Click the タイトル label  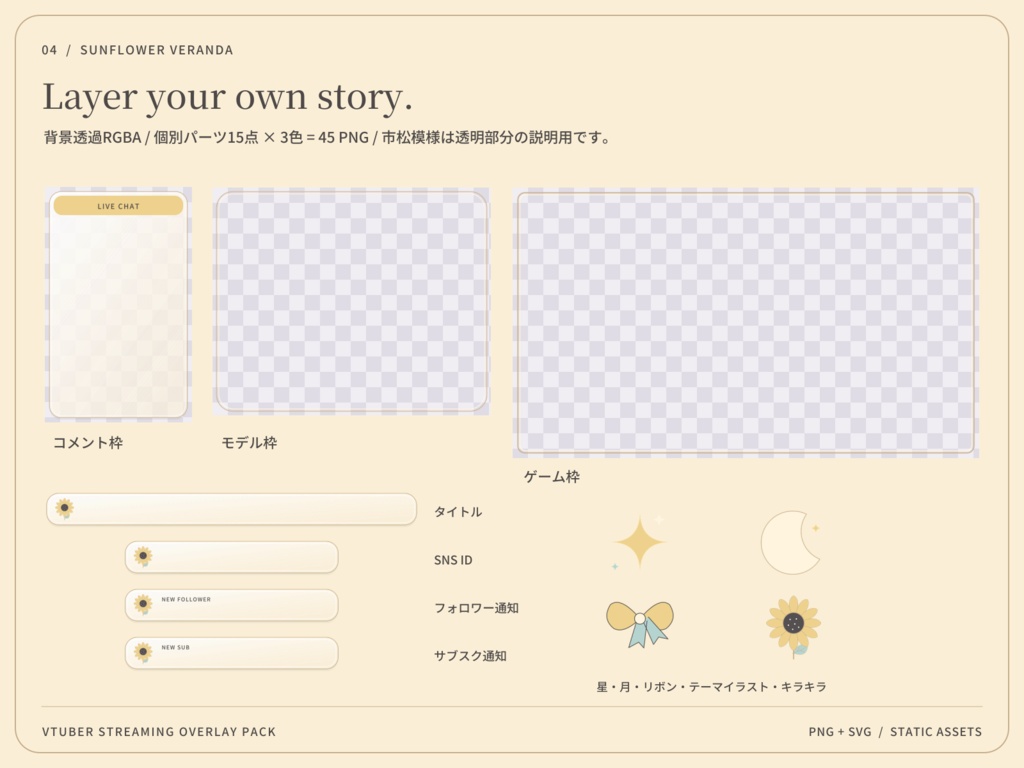[x=458, y=512]
